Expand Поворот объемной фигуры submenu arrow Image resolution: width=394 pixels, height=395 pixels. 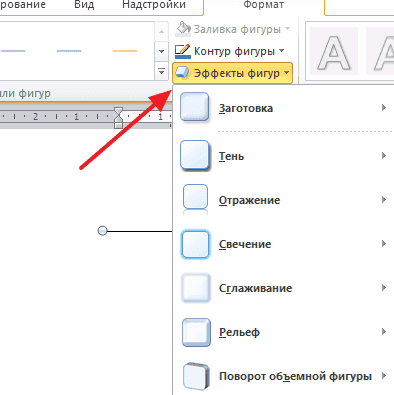click(x=384, y=376)
